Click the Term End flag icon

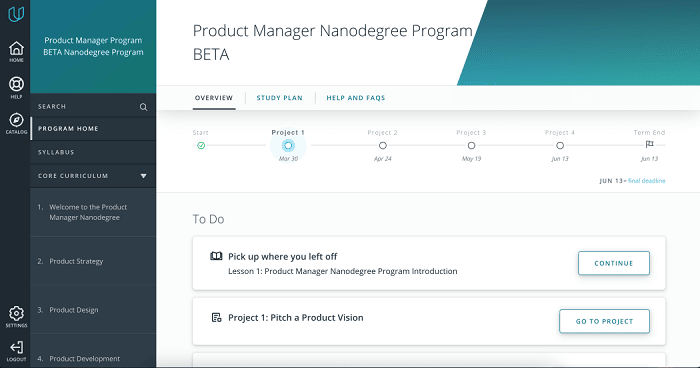click(x=650, y=144)
